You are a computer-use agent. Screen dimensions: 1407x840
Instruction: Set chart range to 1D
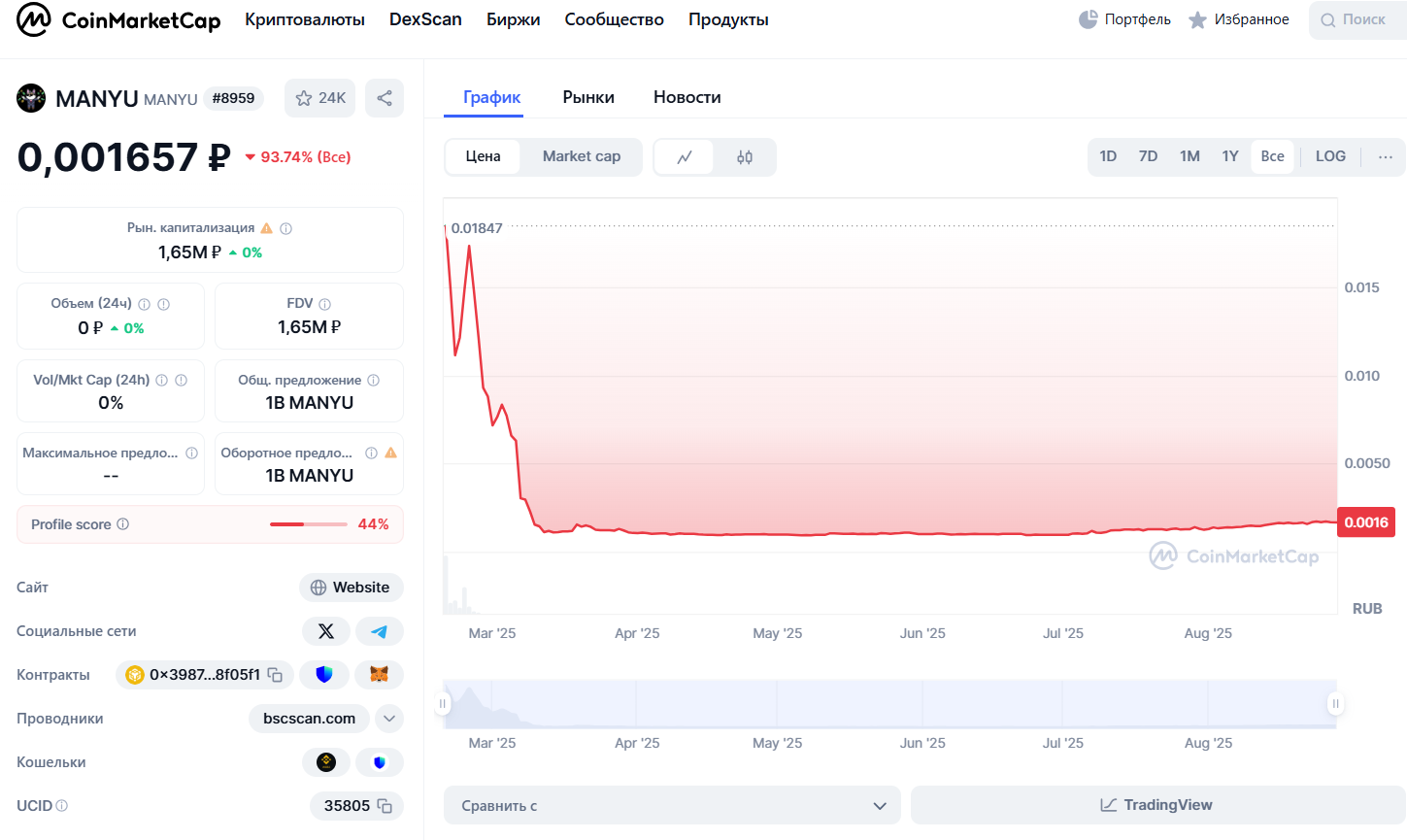[x=1108, y=156]
